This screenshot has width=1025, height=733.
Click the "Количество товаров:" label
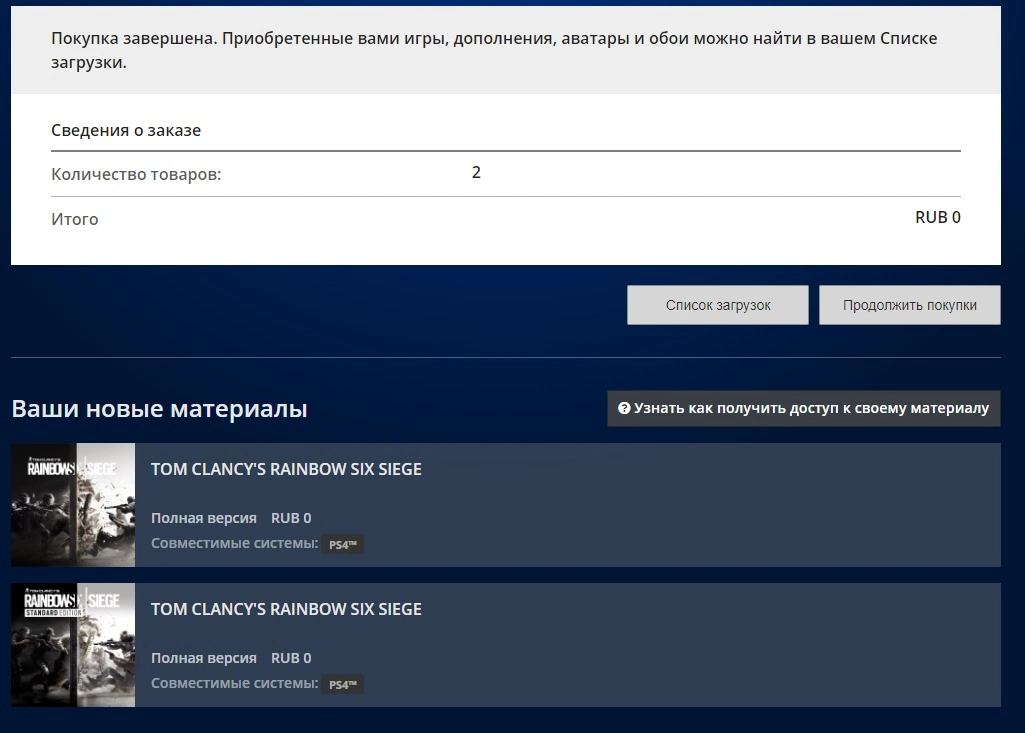tap(136, 175)
